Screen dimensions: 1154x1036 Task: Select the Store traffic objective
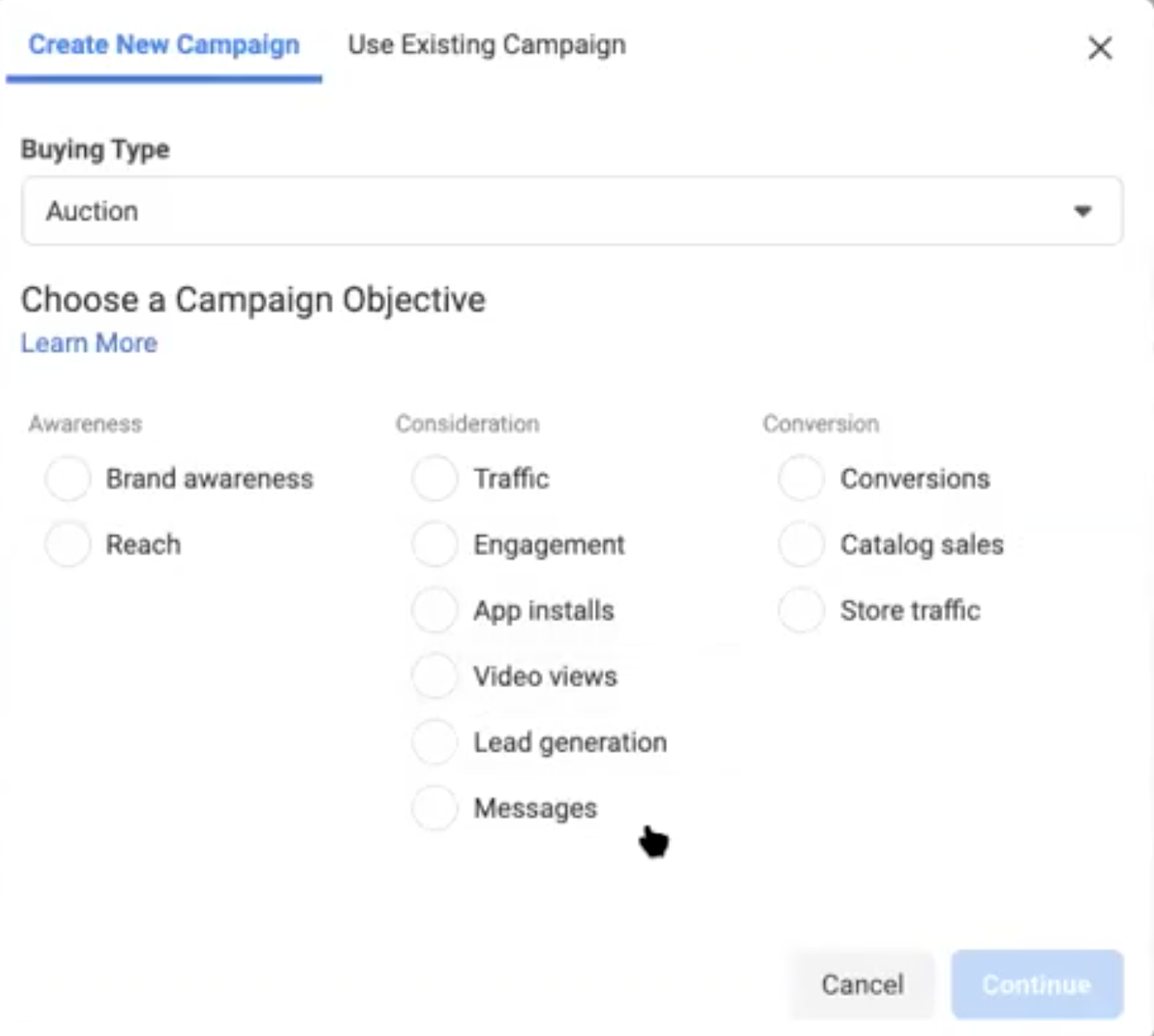(x=801, y=611)
